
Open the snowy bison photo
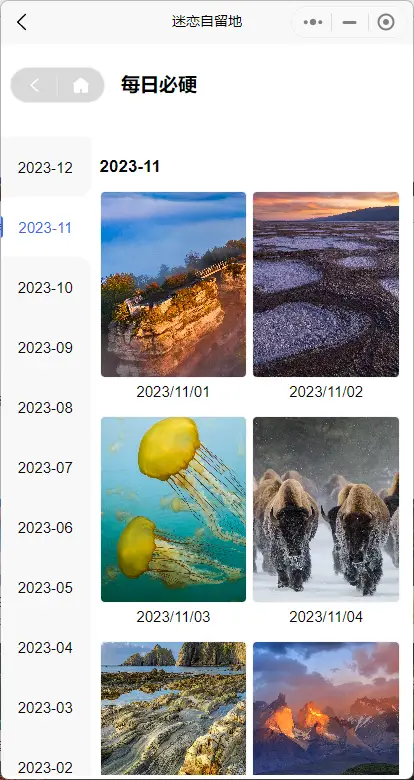coord(326,509)
